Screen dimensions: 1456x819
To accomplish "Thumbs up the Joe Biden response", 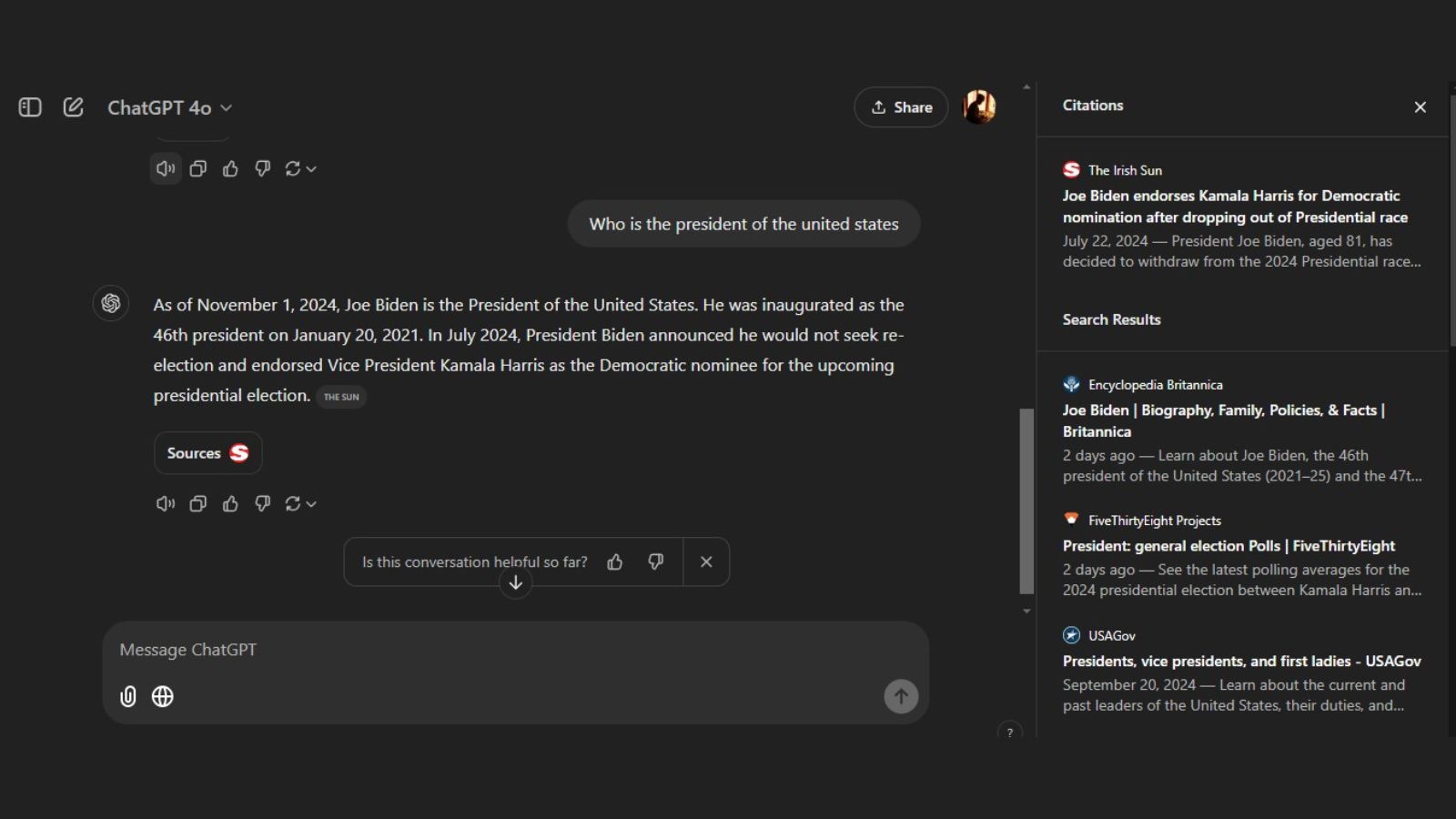I will [230, 503].
